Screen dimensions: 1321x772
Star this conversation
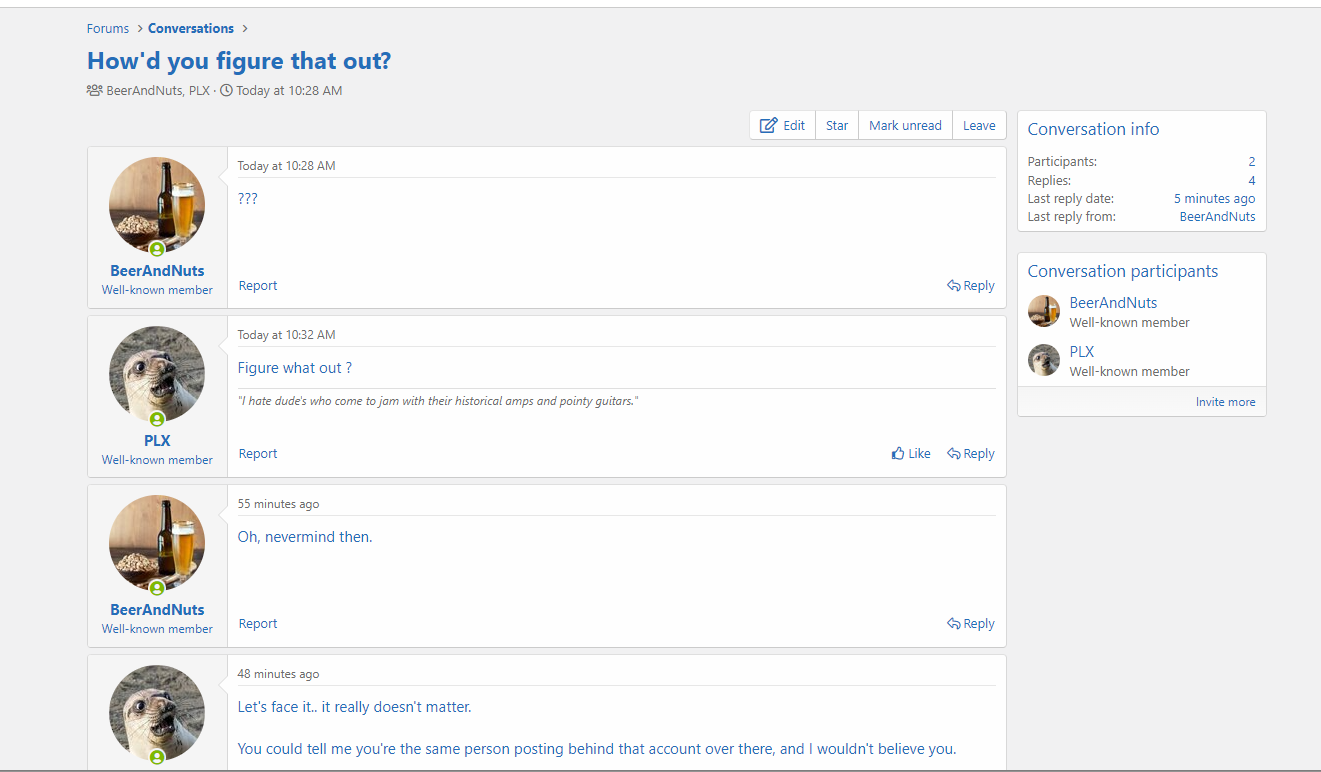click(x=837, y=125)
